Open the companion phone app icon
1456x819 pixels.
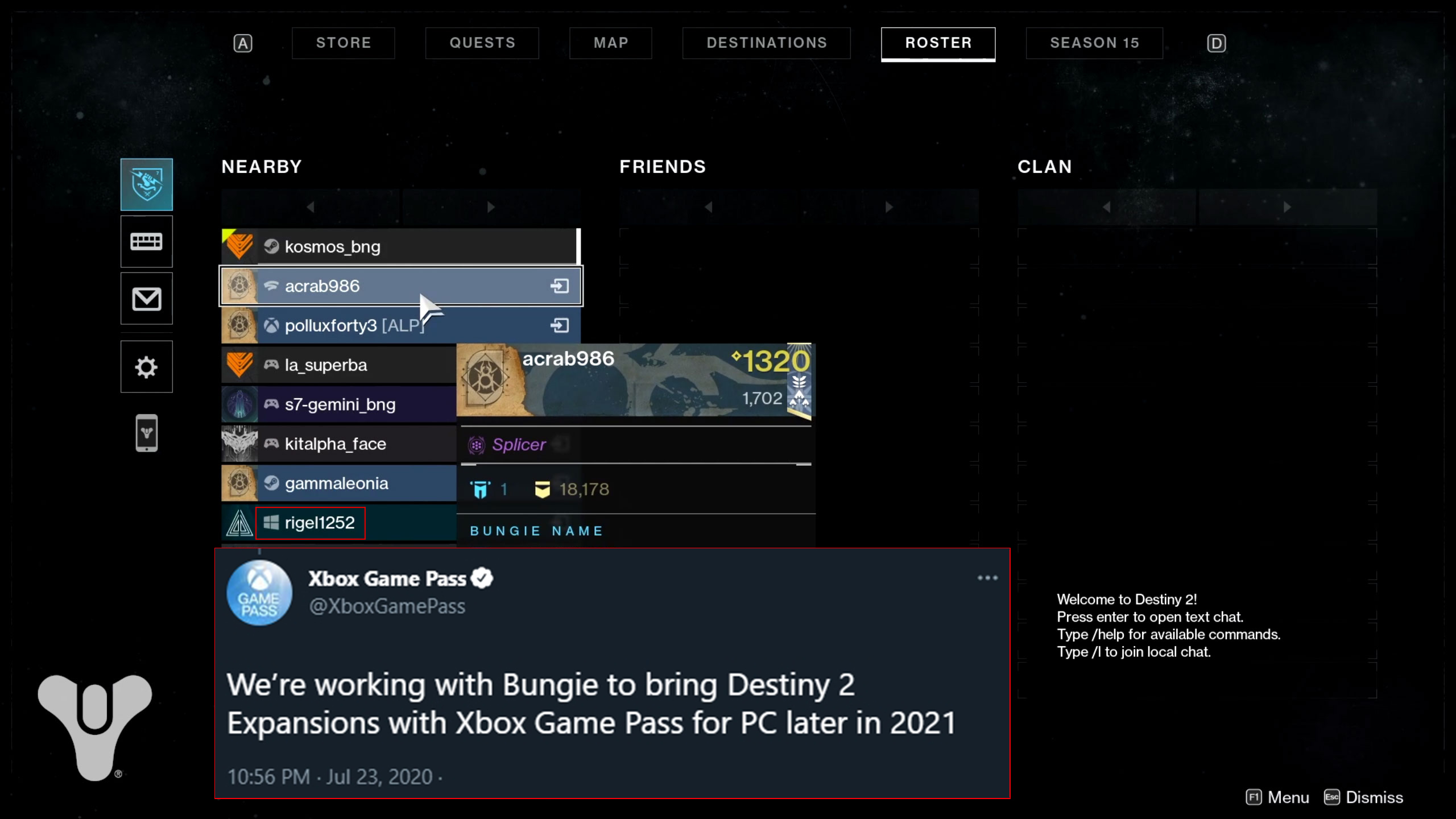[x=147, y=433]
